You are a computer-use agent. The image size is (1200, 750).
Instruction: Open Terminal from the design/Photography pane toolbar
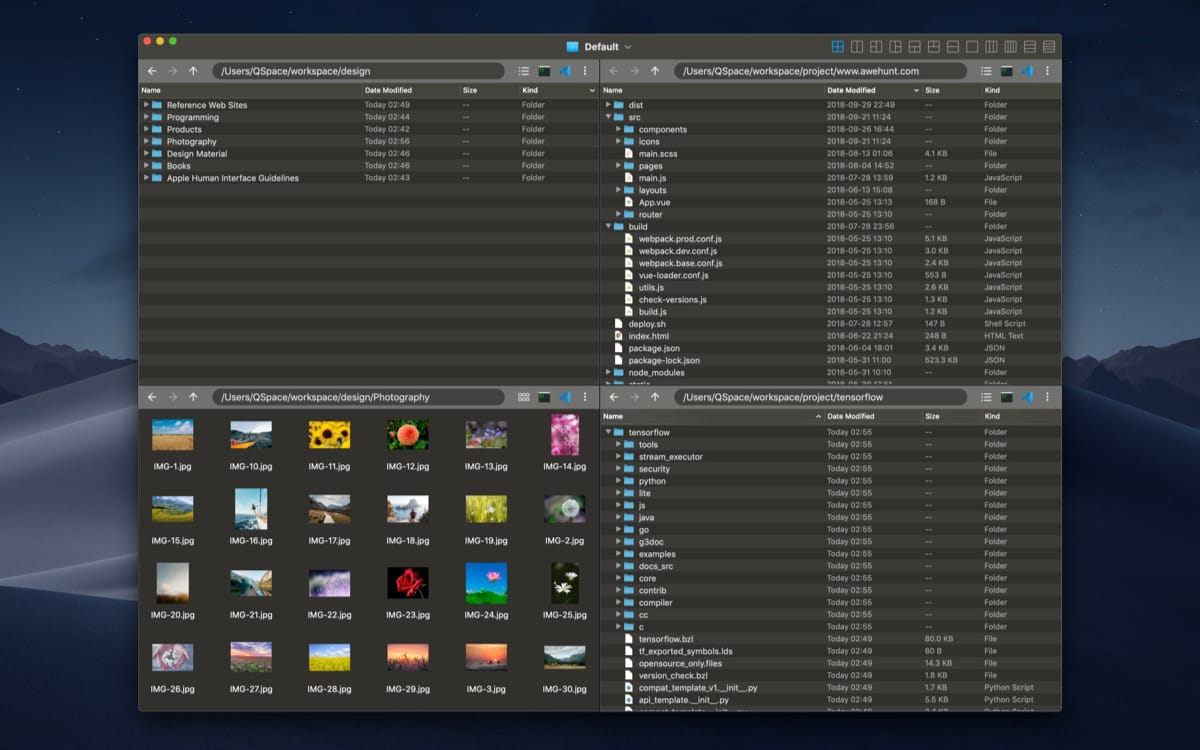click(x=544, y=397)
